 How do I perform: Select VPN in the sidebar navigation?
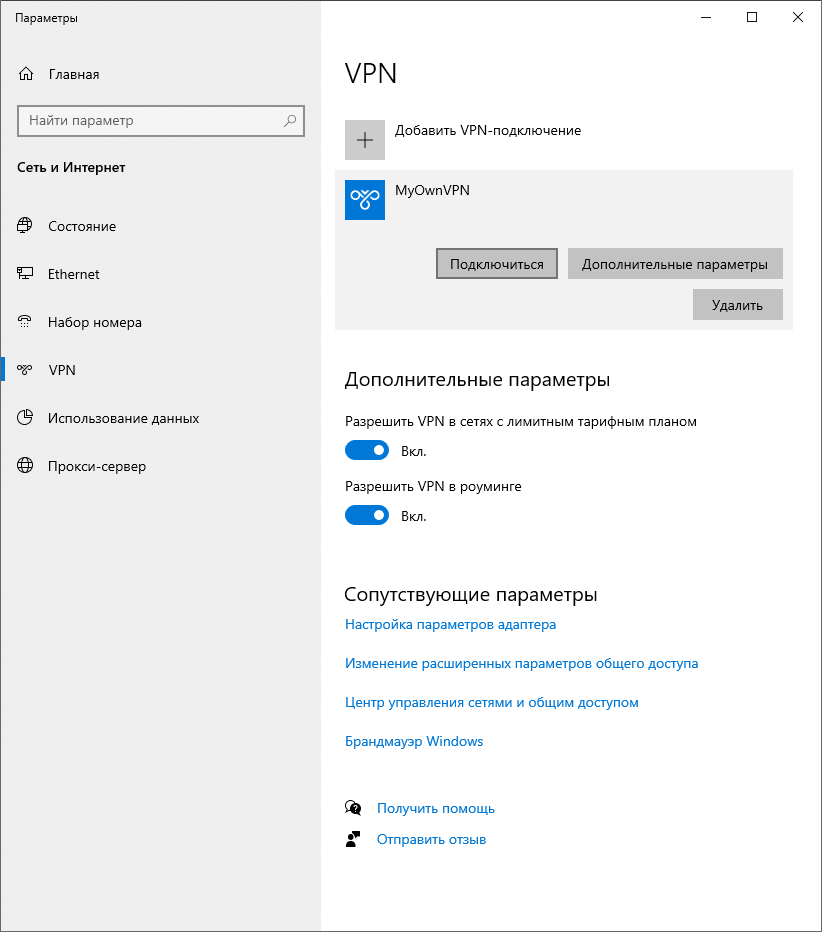pyautogui.click(x=24, y=369)
